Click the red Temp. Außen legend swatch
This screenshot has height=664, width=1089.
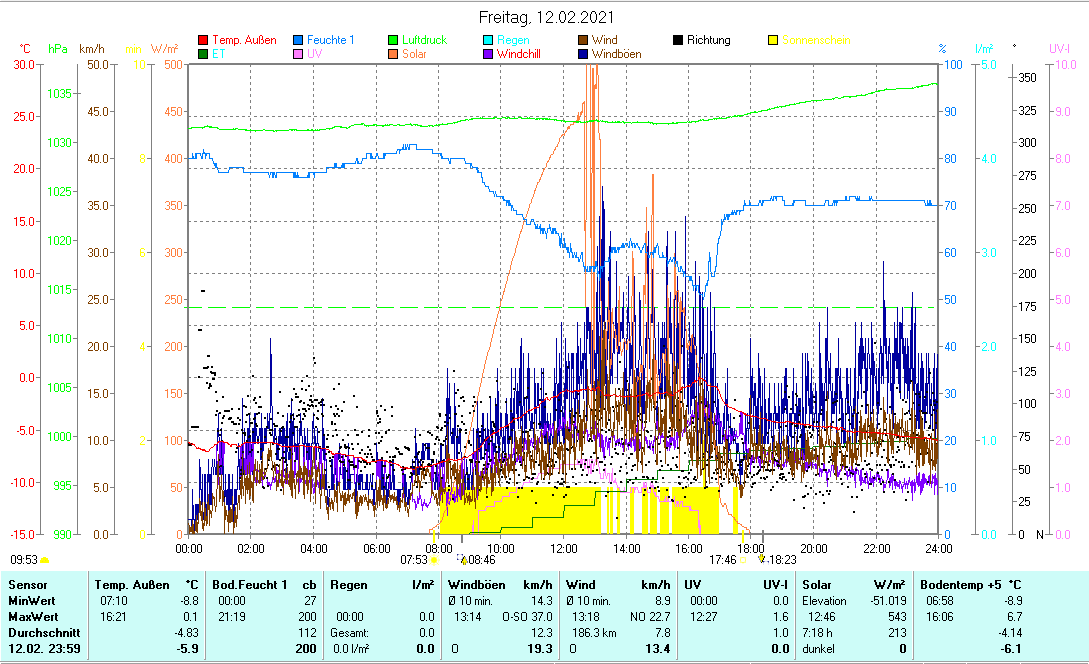204,40
